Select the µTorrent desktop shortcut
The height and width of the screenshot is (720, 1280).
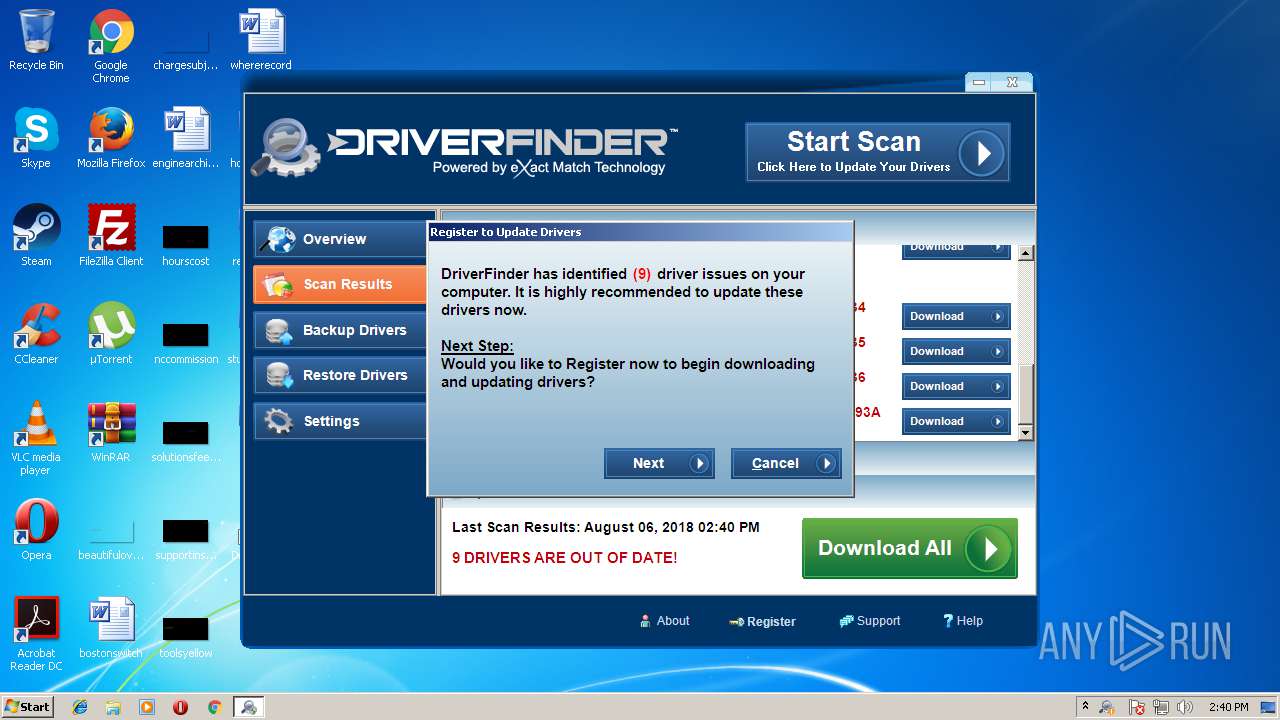pos(111,334)
